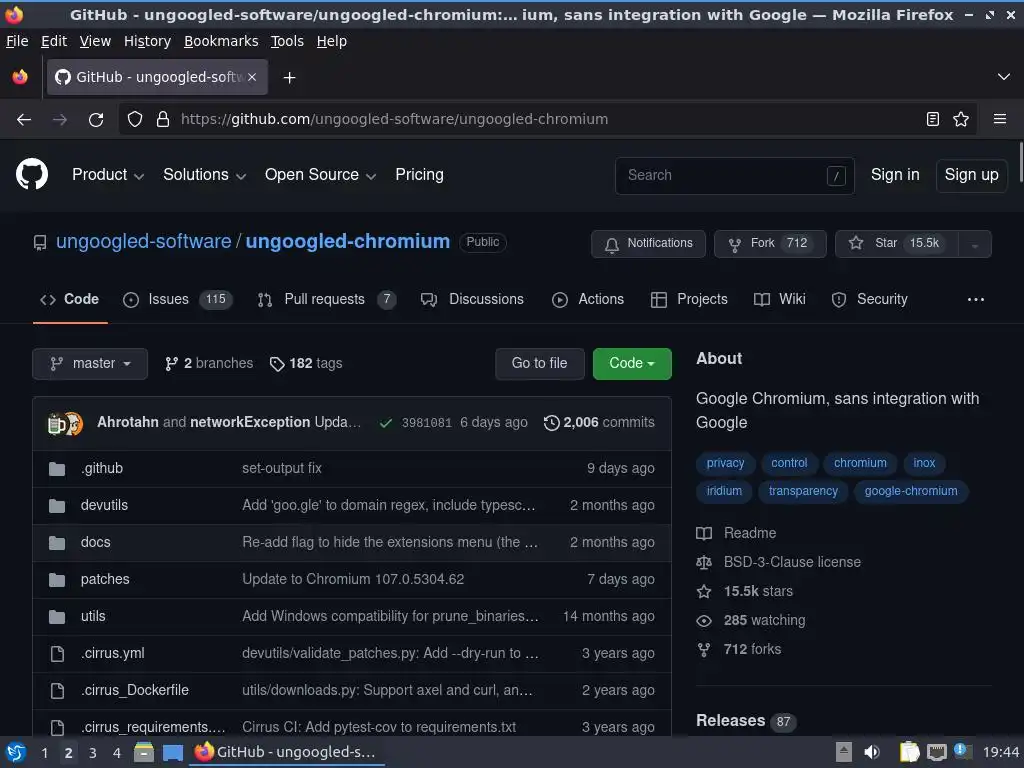1024x768 pixels.
Task: Click Sign up button
Action: 971,175
